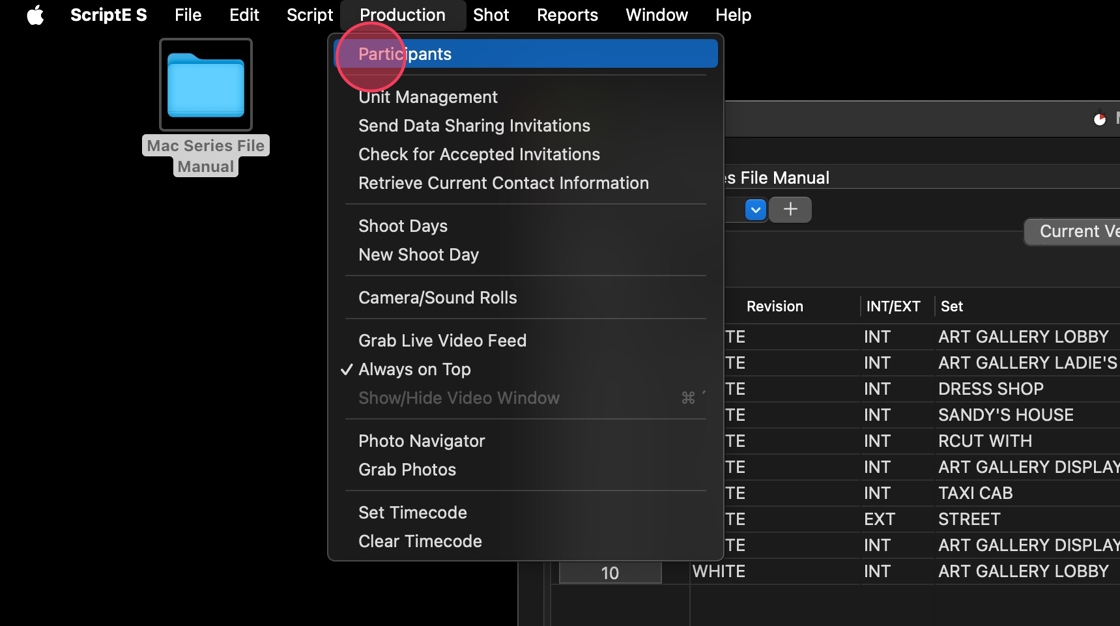The height and width of the screenshot is (626, 1120).
Task: Select Send Data Sharing Invitations
Action: pos(474,126)
